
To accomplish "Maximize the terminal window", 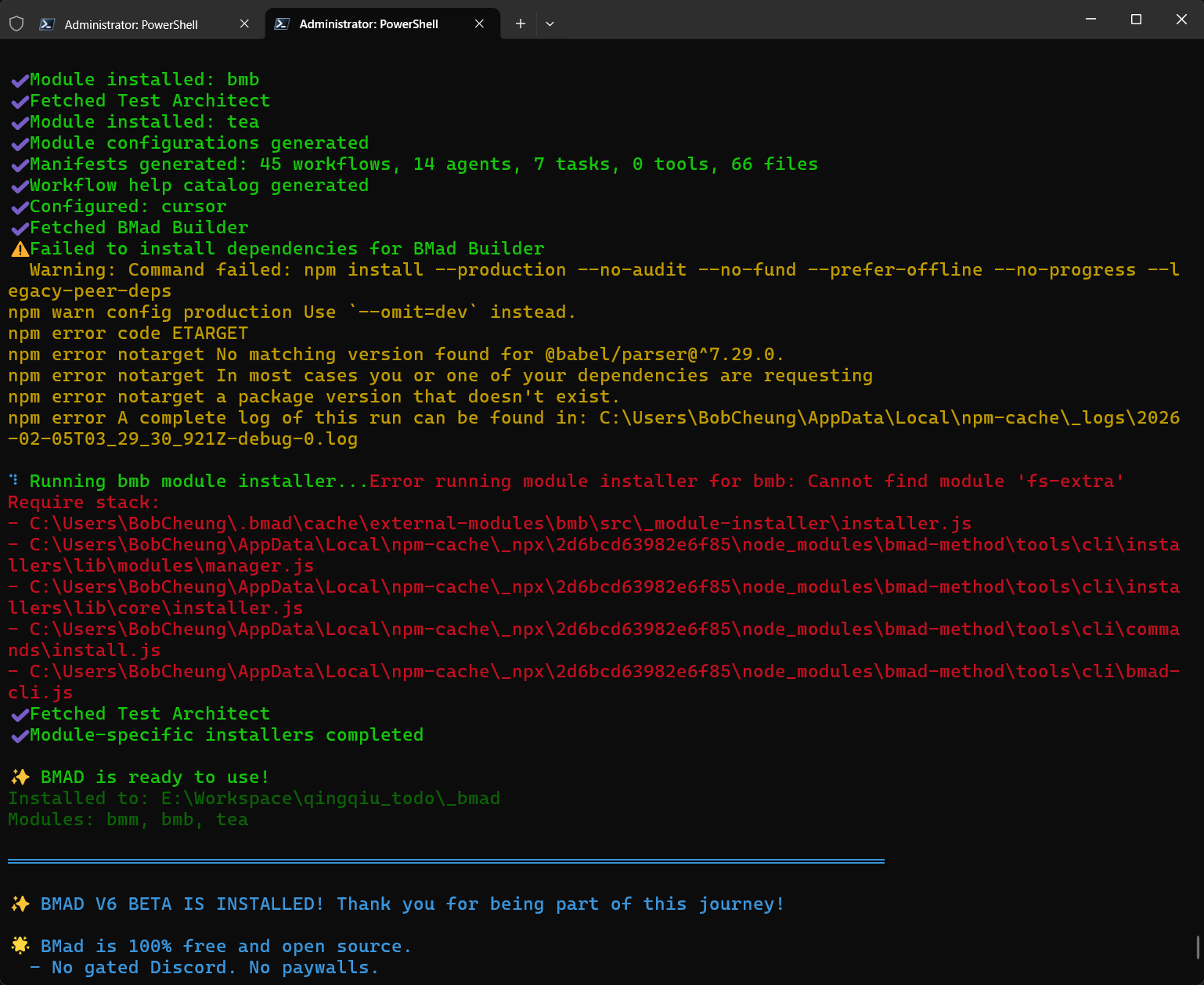I will click(x=1136, y=20).
